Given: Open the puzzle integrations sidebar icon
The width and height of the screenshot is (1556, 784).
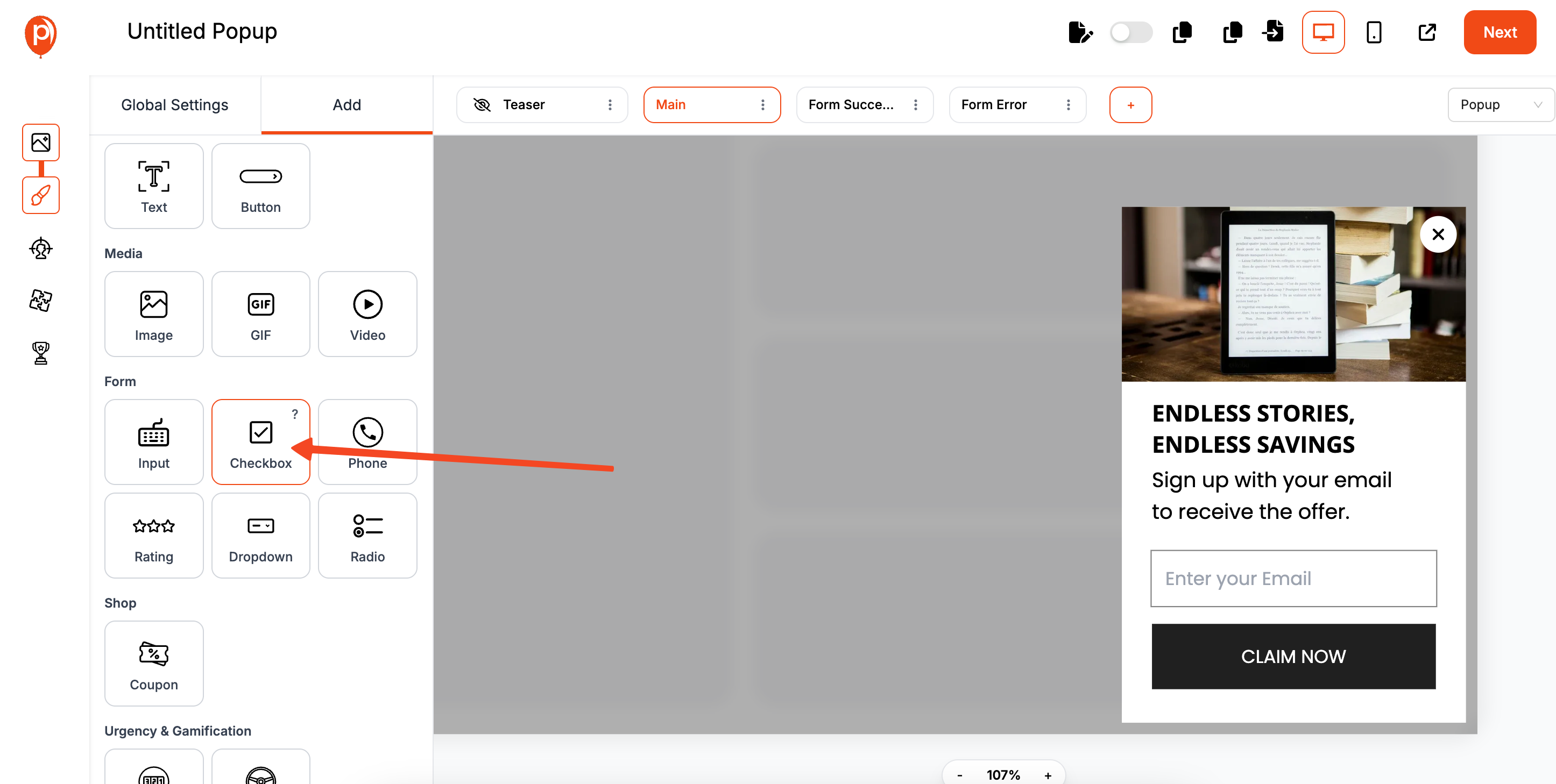Looking at the screenshot, I should [x=40, y=301].
